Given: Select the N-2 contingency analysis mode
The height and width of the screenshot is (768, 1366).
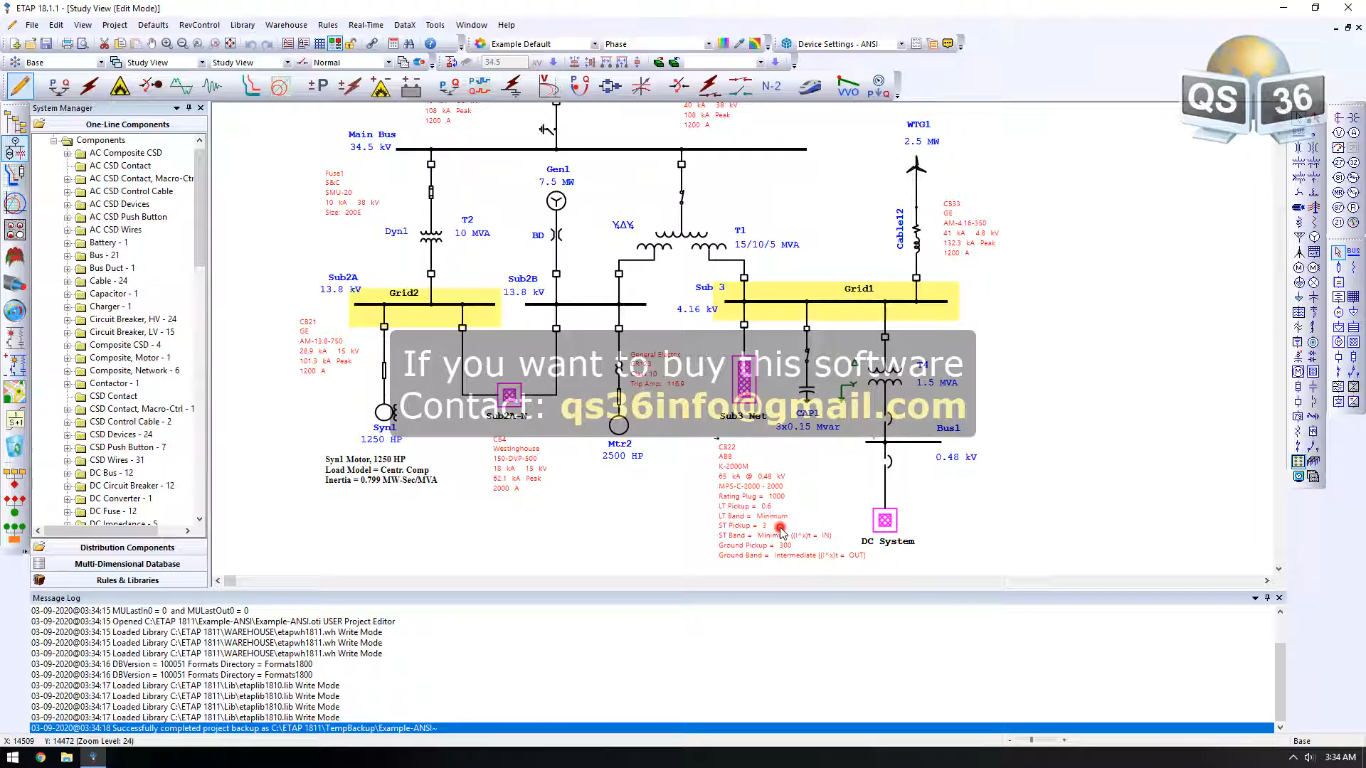Looking at the screenshot, I should (771, 86).
